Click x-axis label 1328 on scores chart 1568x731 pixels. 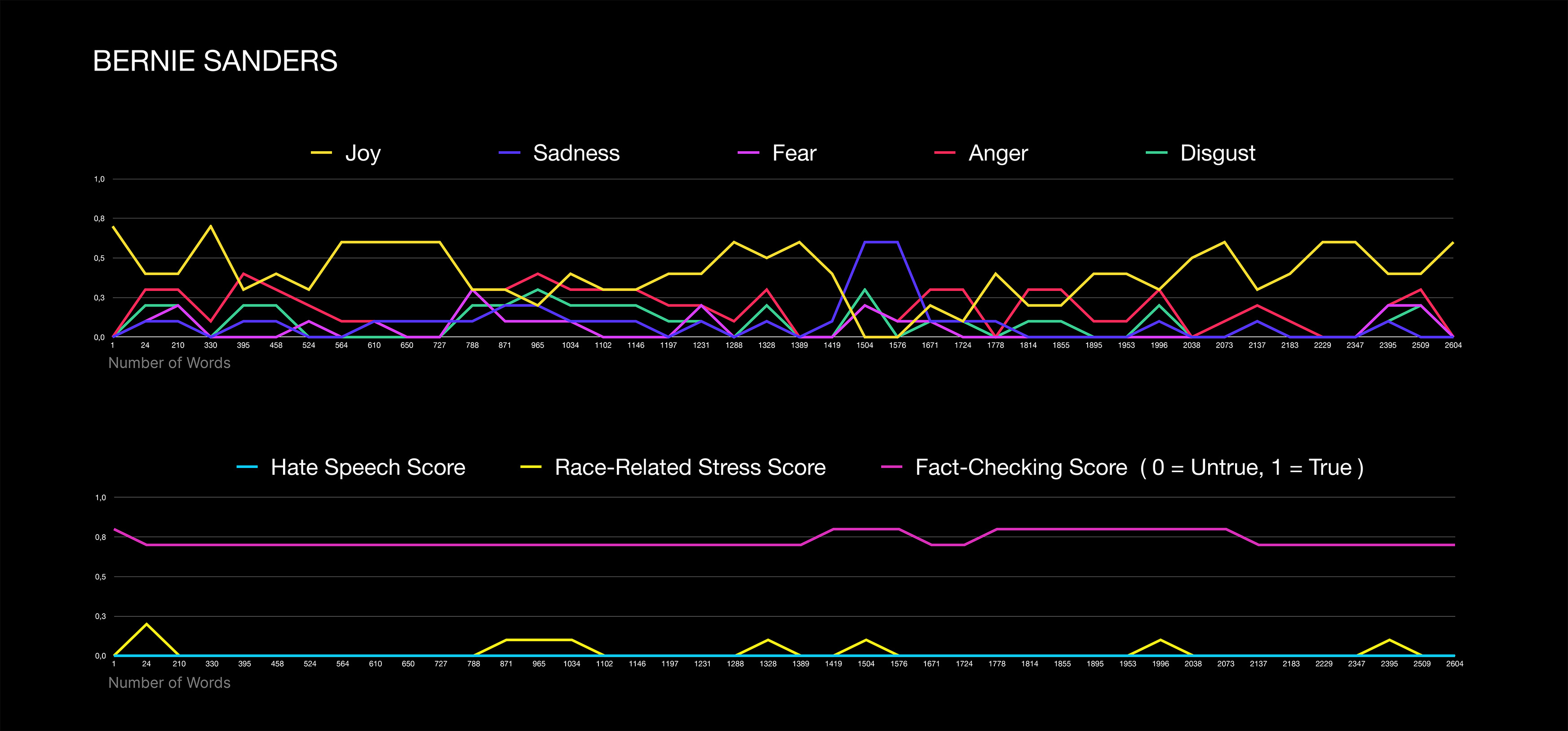pyautogui.click(x=768, y=664)
